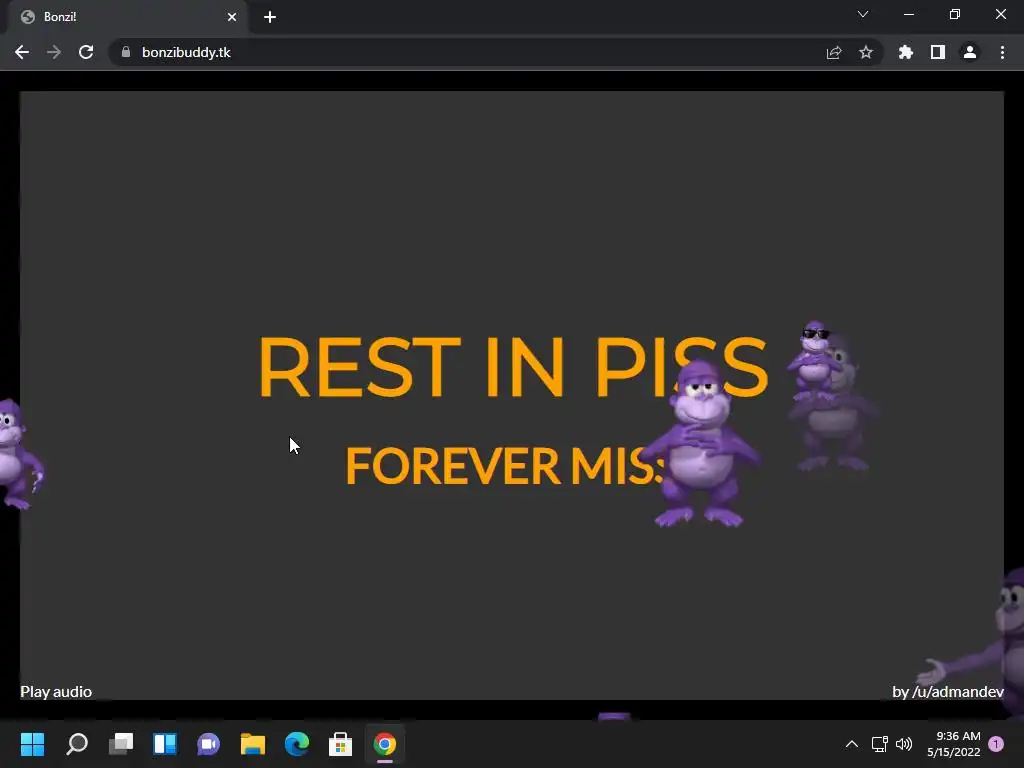1024x768 pixels.
Task: Share this page via share icon
Action: [x=834, y=52]
